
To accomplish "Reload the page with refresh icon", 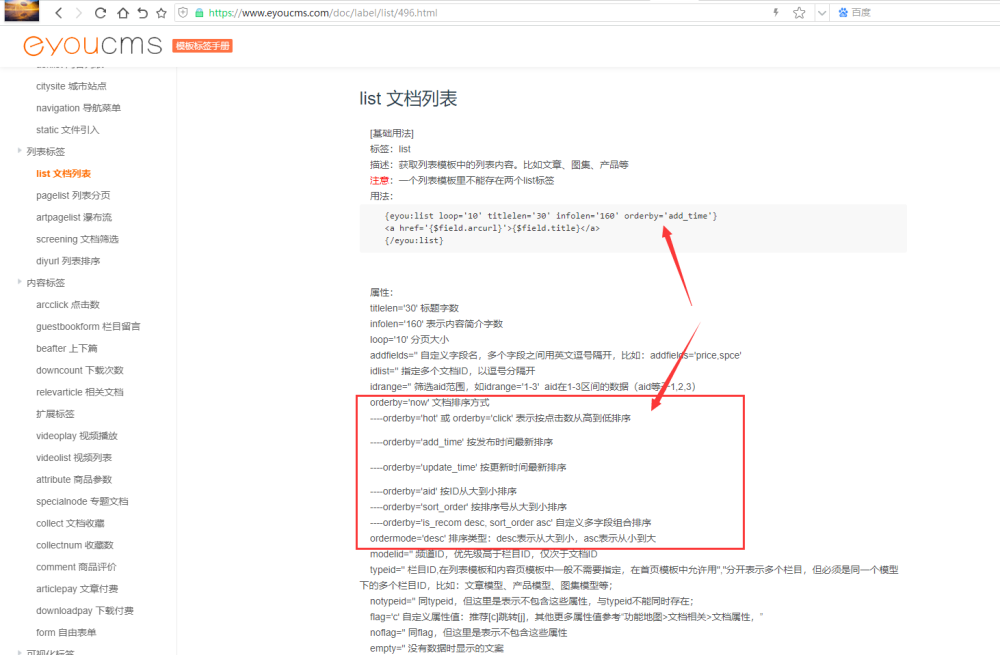I will pos(100,13).
